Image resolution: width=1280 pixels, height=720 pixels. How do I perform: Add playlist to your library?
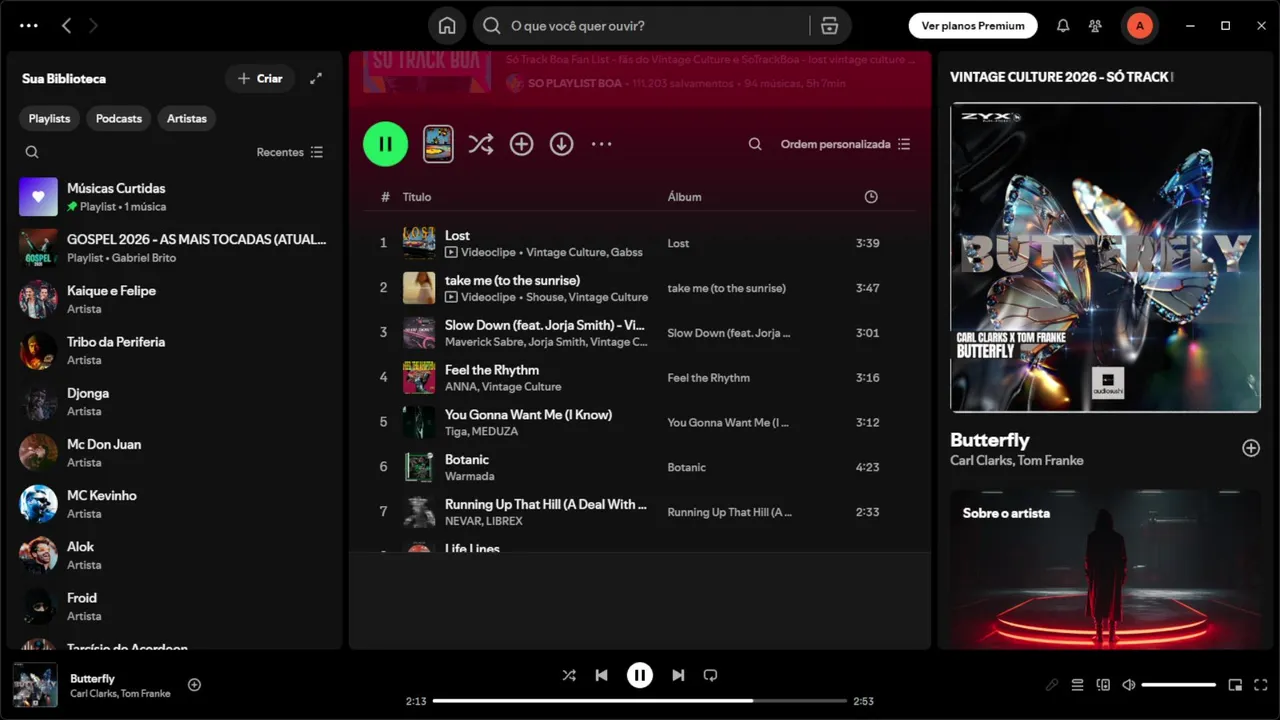pos(521,144)
